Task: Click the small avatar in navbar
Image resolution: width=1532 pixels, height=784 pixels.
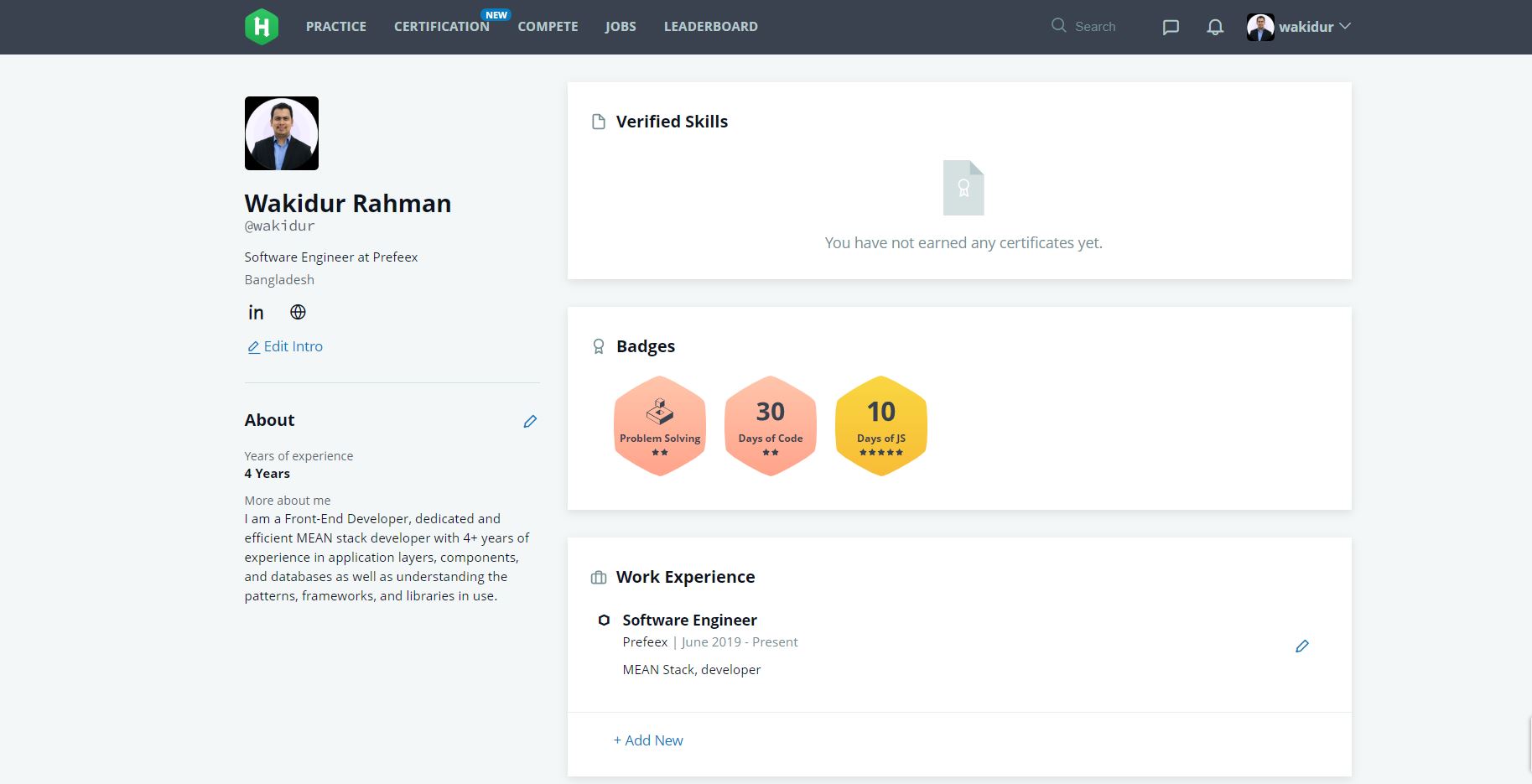Action: pyautogui.click(x=1260, y=27)
